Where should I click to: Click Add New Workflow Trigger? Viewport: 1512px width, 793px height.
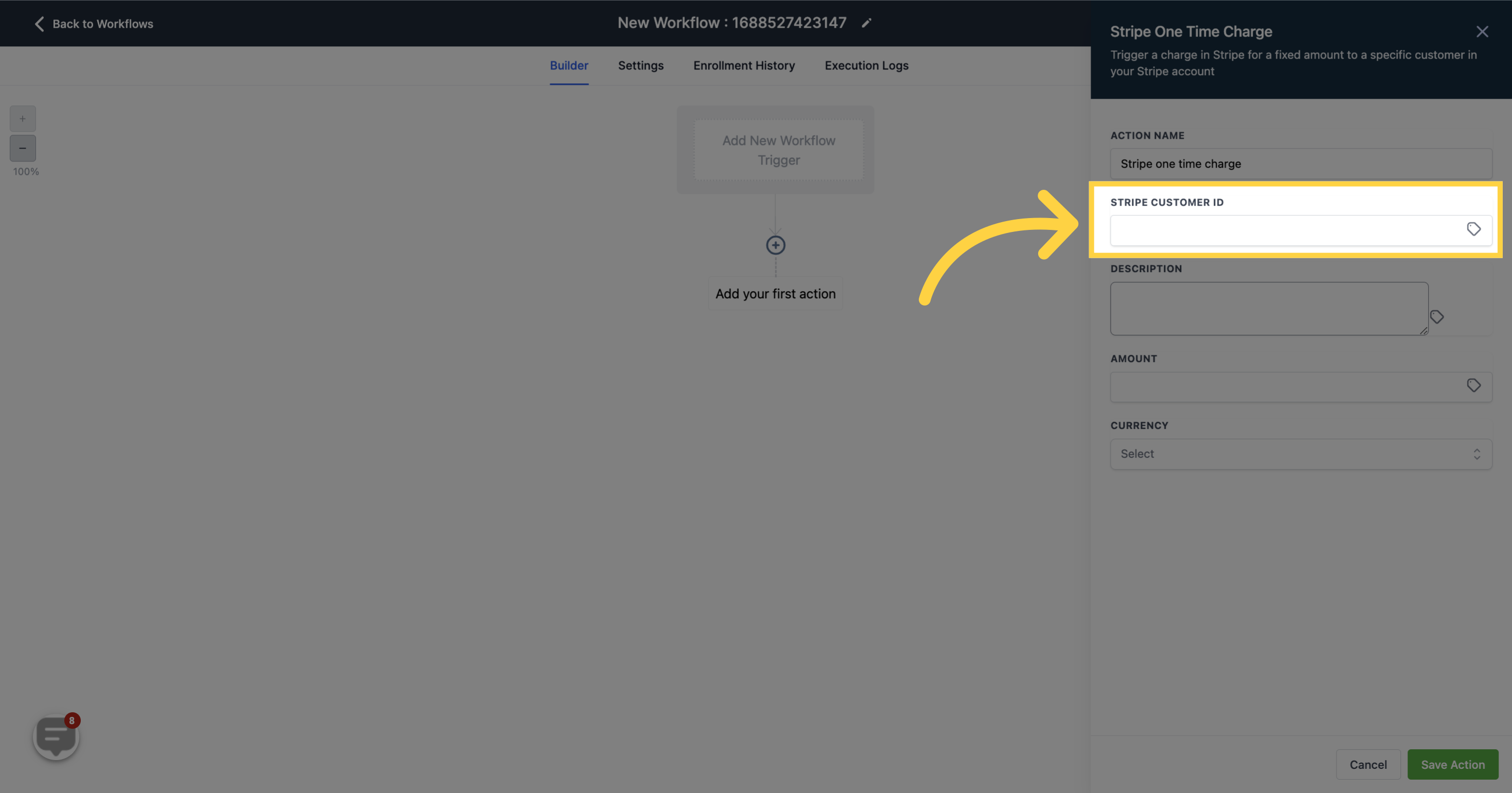(778, 150)
